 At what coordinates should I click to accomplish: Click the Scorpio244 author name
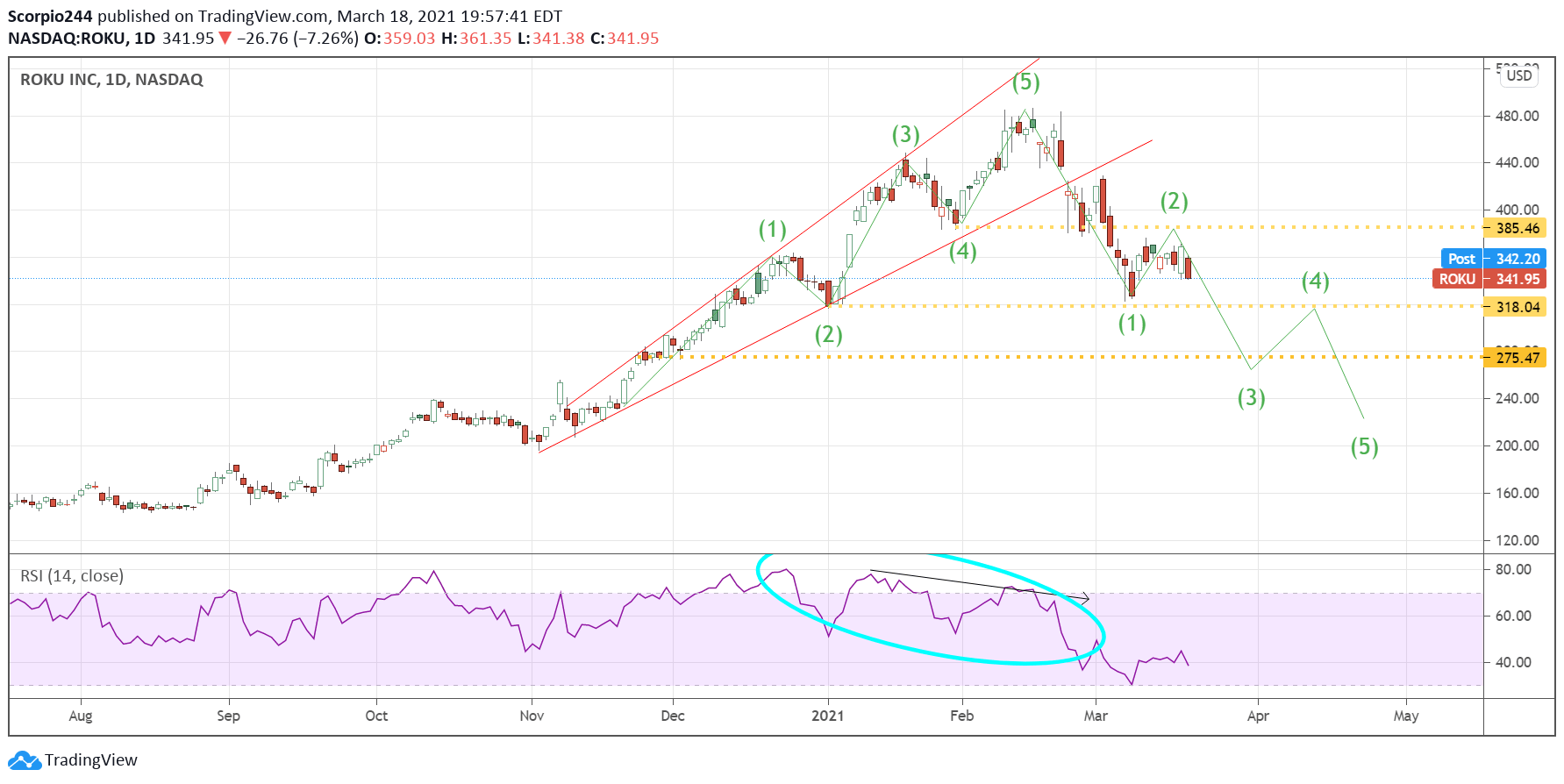pyautogui.click(x=50, y=16)
